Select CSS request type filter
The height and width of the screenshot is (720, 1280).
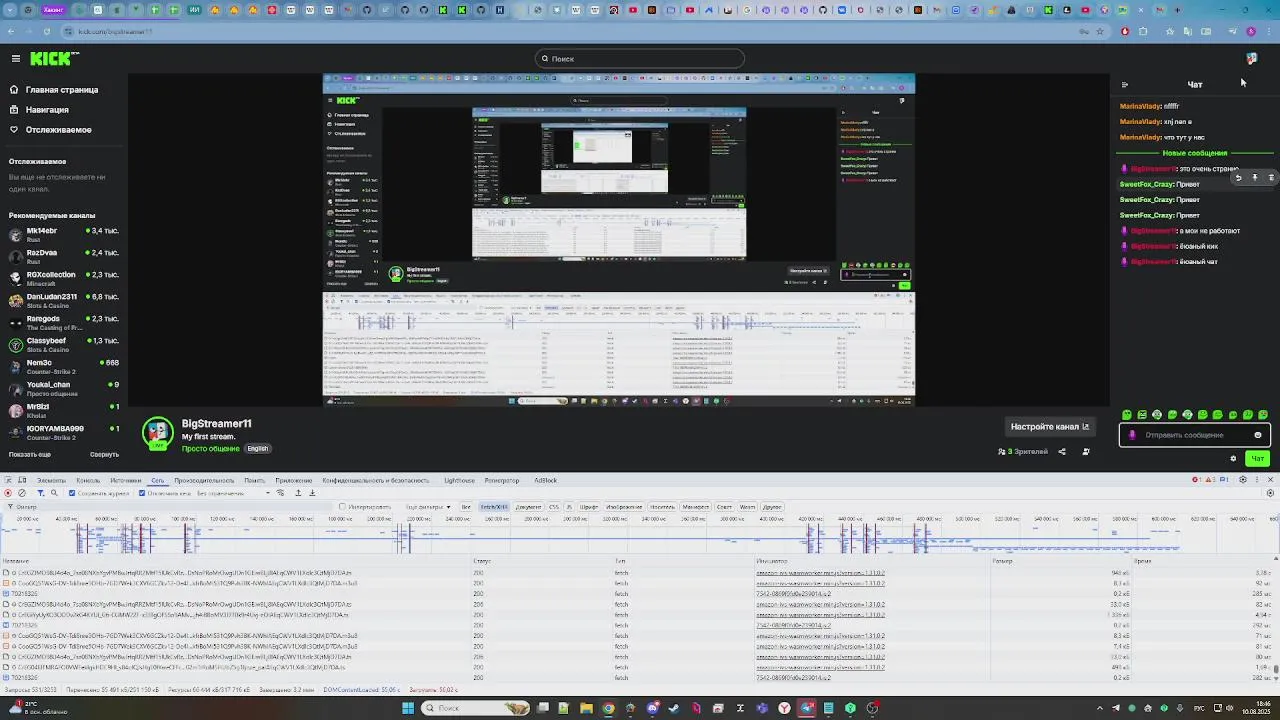(554, 507)
